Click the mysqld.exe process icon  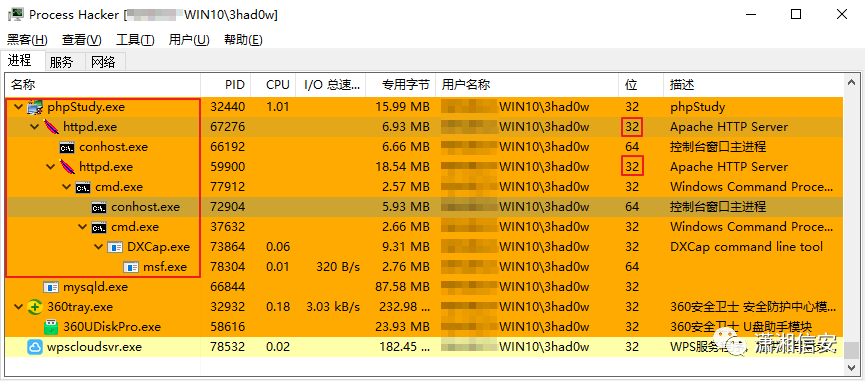pos(51,287)
